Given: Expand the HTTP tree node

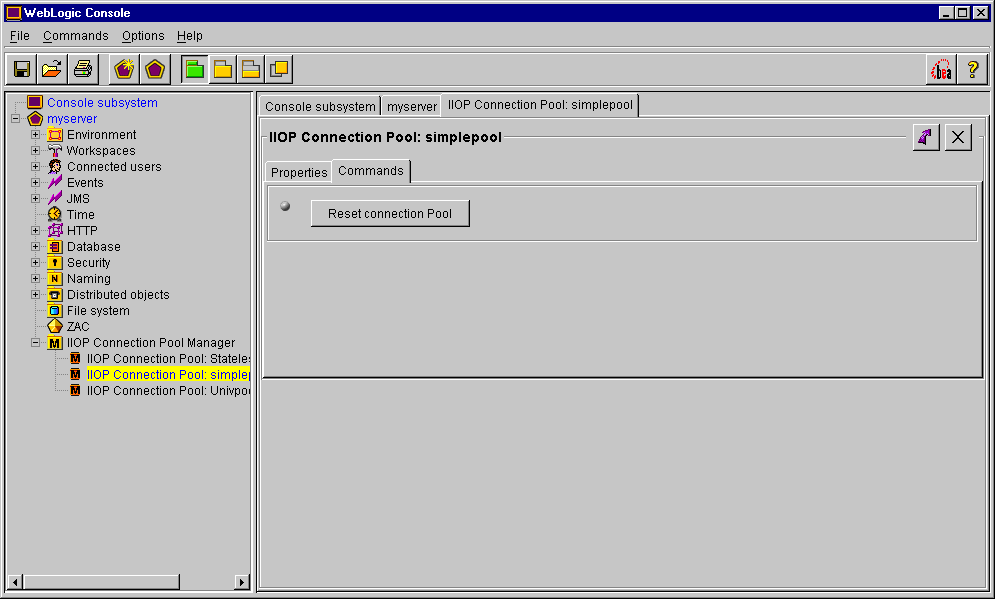Looking at the screenshot, I should (36, 230).
